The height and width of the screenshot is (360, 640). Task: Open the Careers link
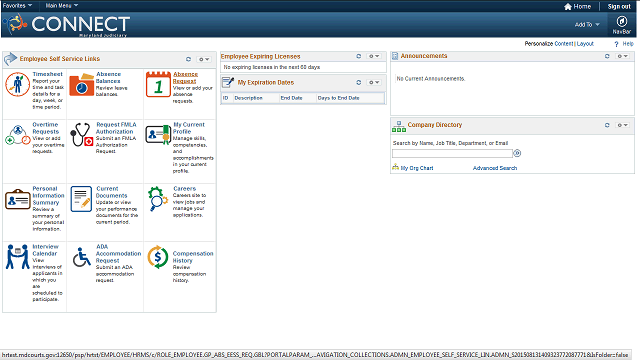(184, 189)
